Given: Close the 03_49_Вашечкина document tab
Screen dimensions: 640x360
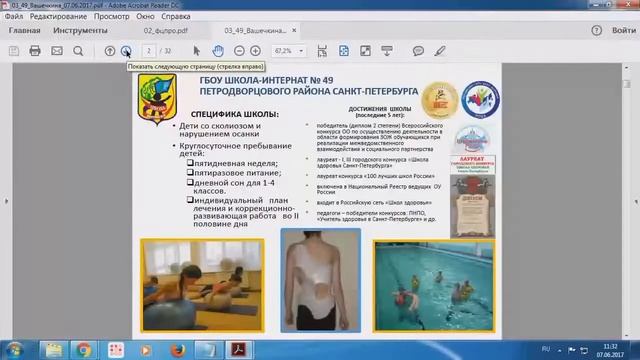Looking at the screenshot, I should point(294,31).
